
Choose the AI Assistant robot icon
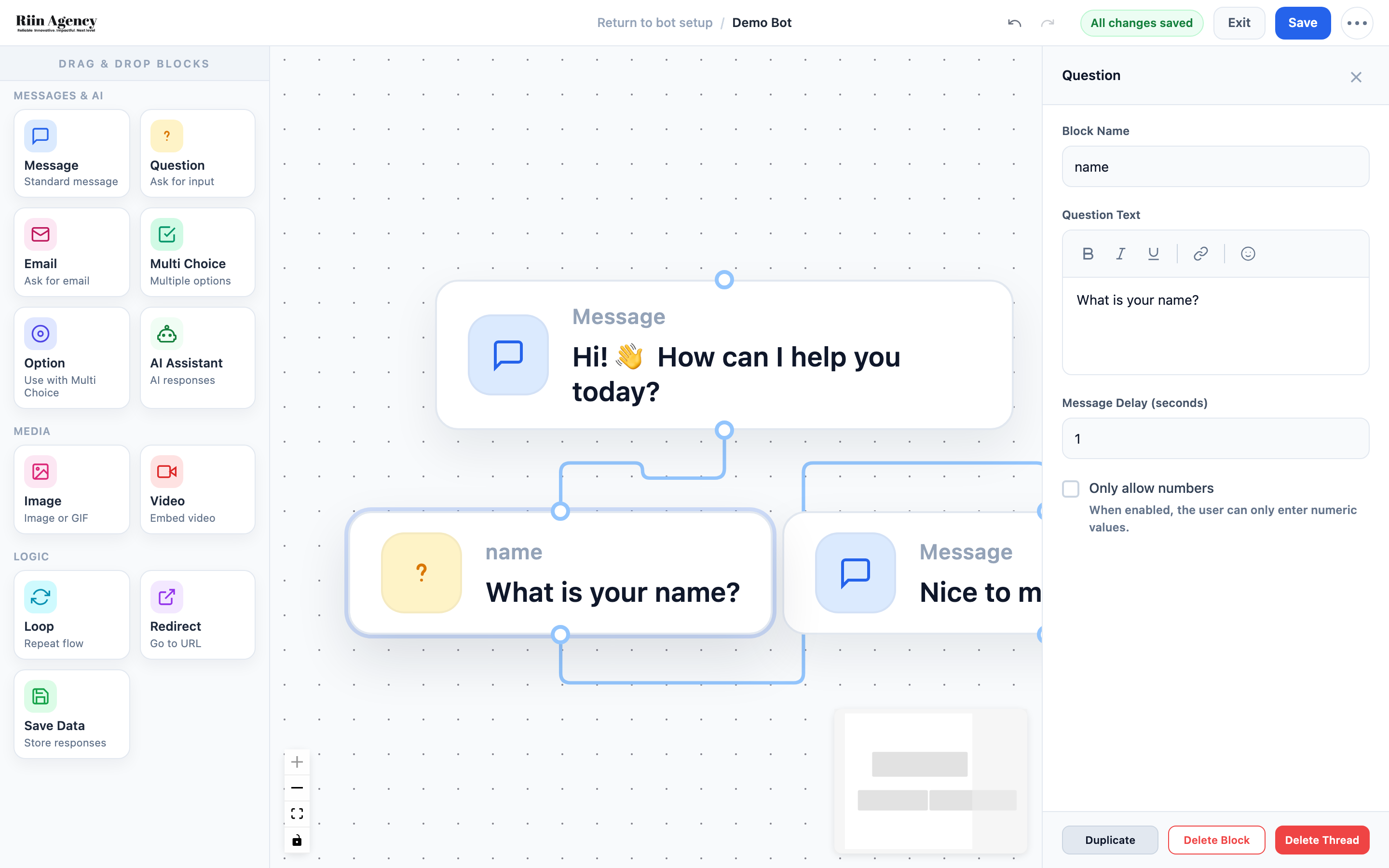pos(166,334)
